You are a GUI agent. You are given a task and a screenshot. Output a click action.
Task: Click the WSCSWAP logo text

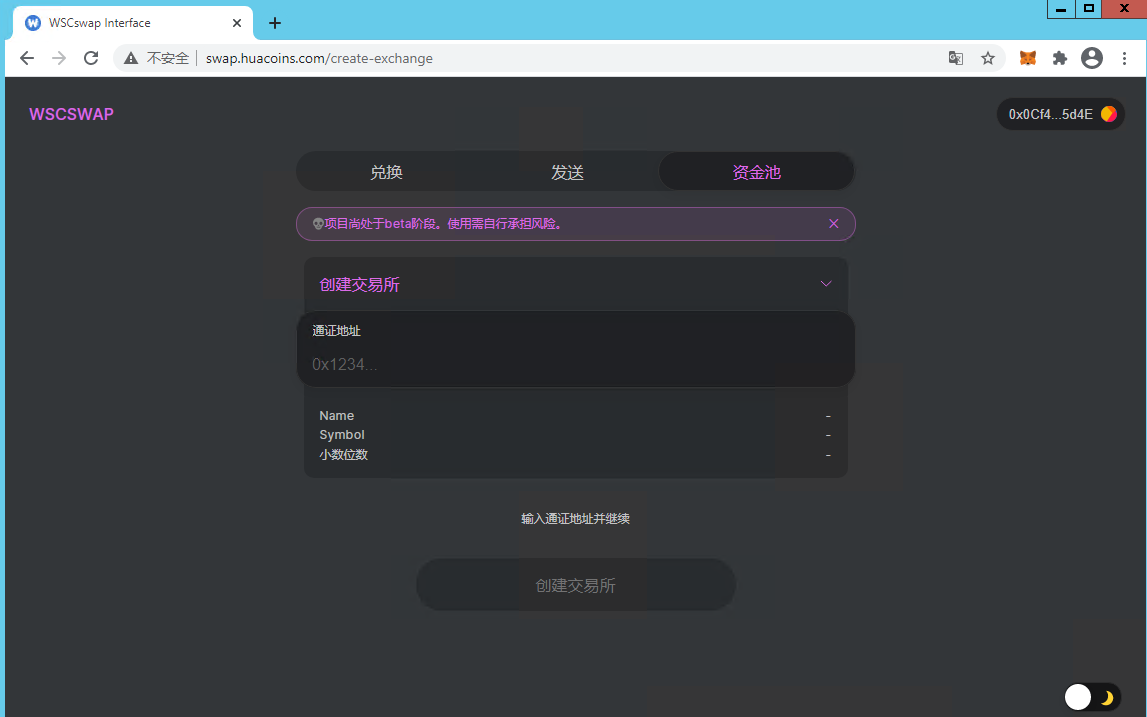(72, 114)
